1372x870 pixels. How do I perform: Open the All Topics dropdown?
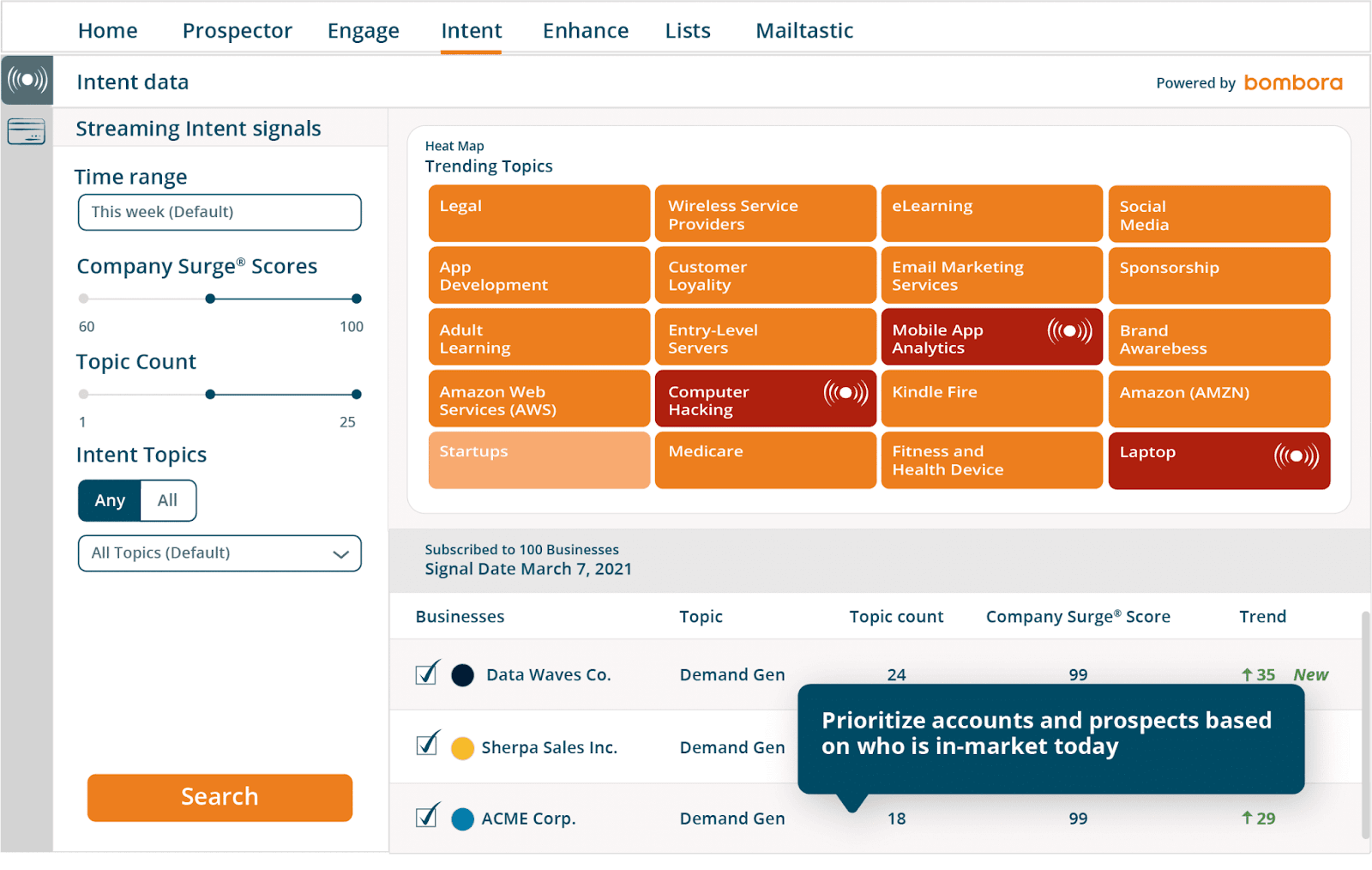pyautogui.click(x=219, y=553)
